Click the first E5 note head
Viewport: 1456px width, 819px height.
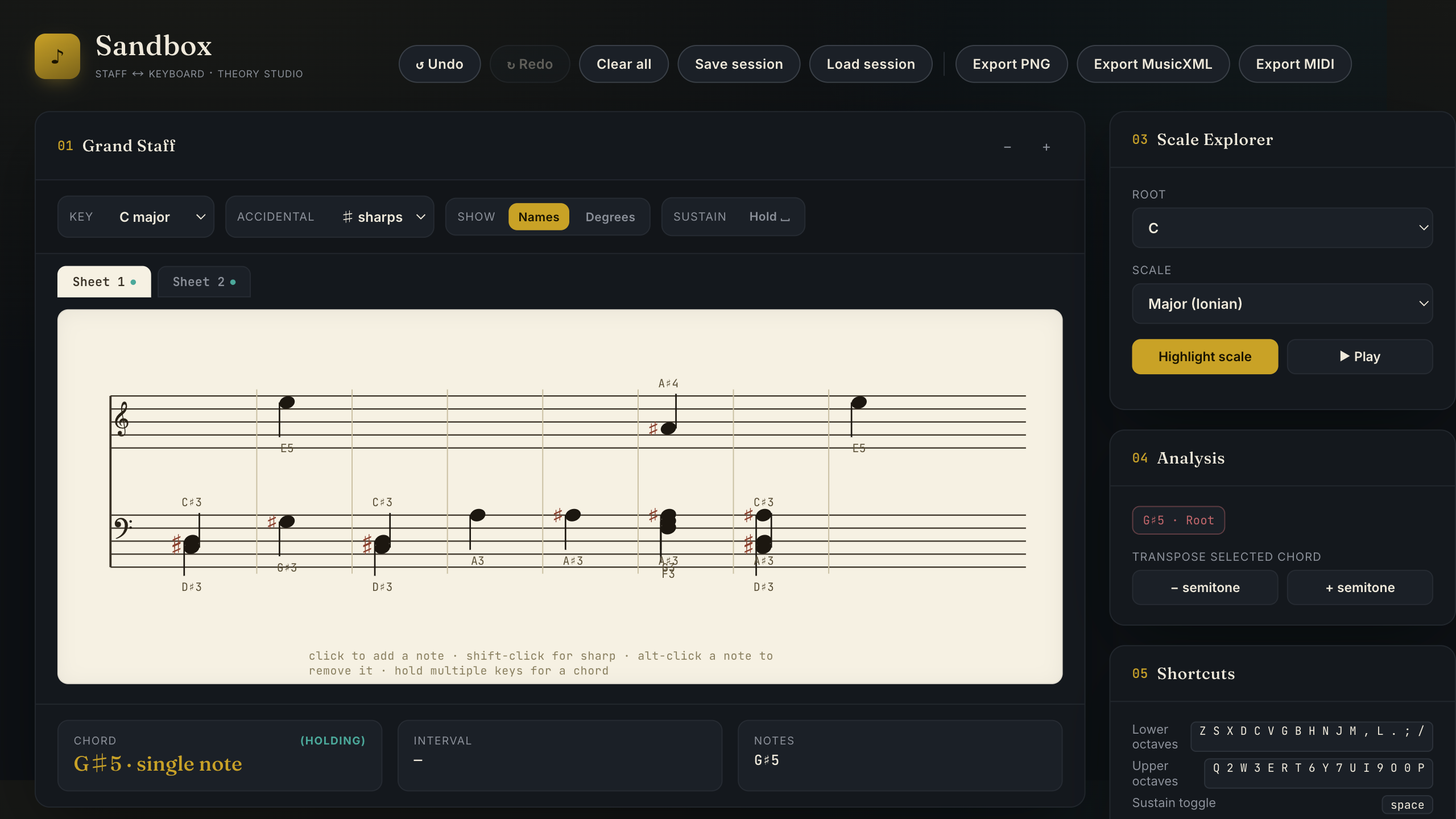pyautogui.click(x=287, y=403)
